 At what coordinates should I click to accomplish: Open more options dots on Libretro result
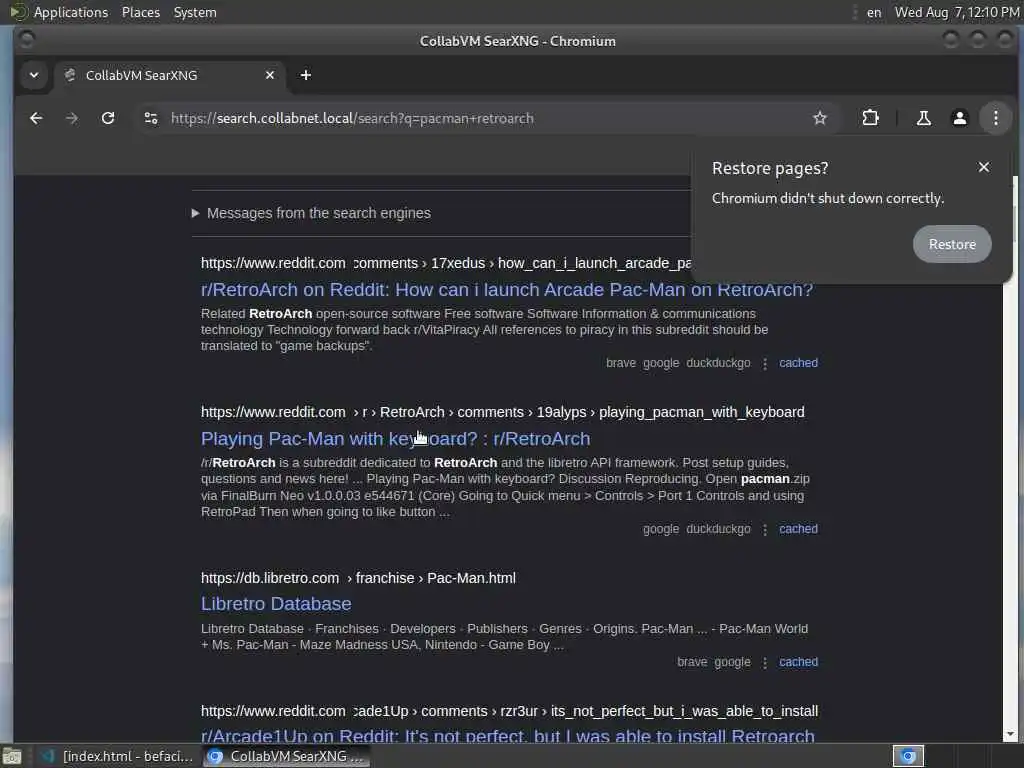coord(765,663)
